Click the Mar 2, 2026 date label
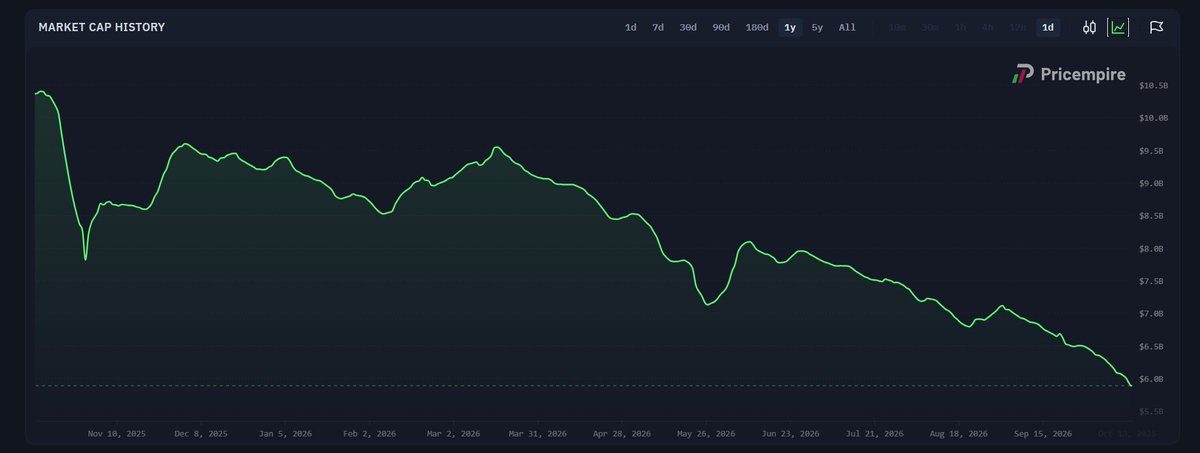The height and width of the screenshot is (453, 1200). click(x=454, y=434)
